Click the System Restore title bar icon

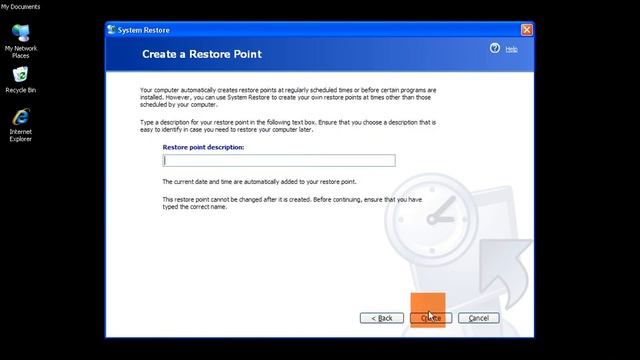point(111,30)
